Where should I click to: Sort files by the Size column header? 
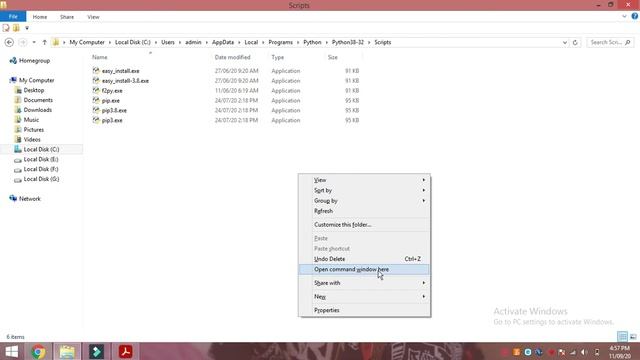point(333,57)
